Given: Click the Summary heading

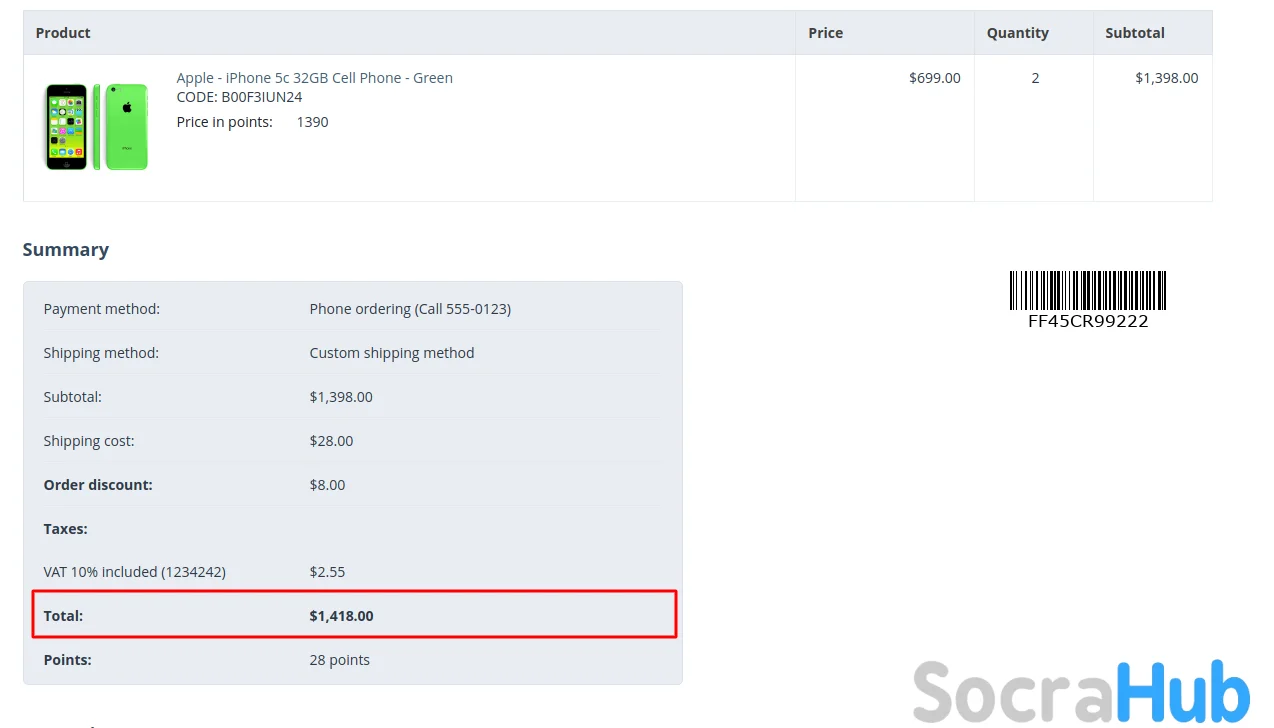Looking at the screenshot, I should coord(66,250).
